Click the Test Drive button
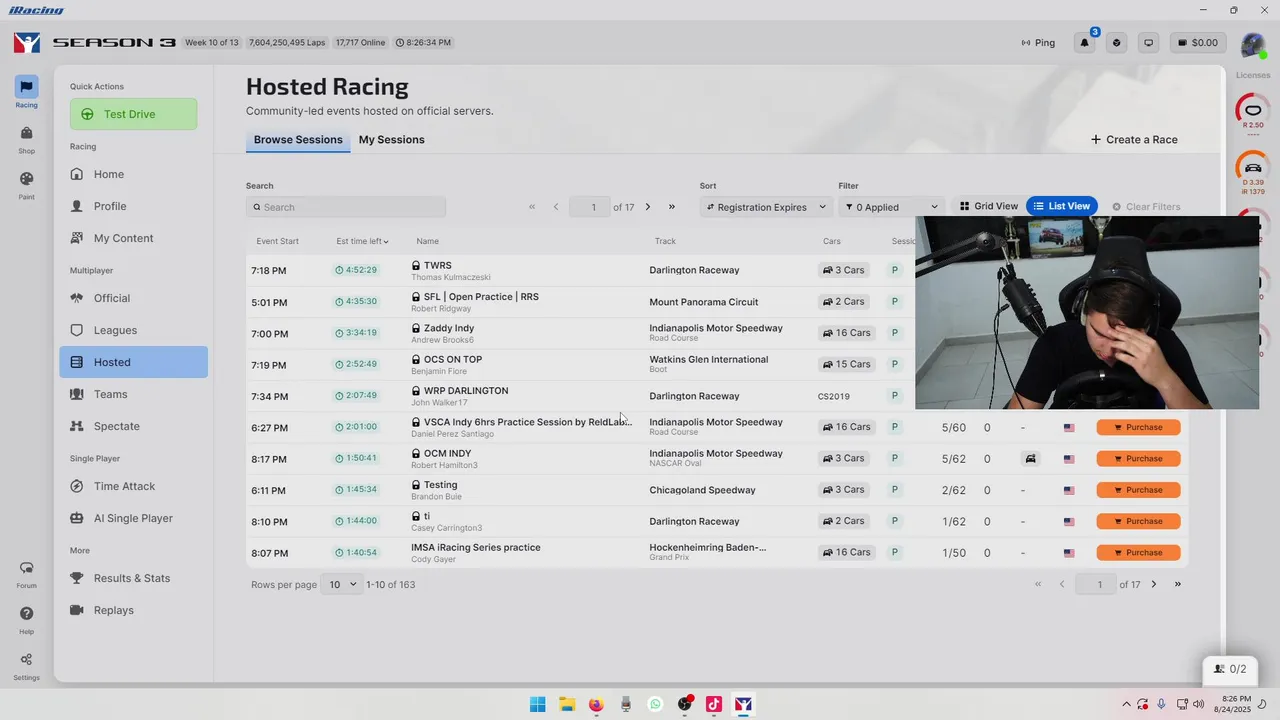 tap(133, 114)
